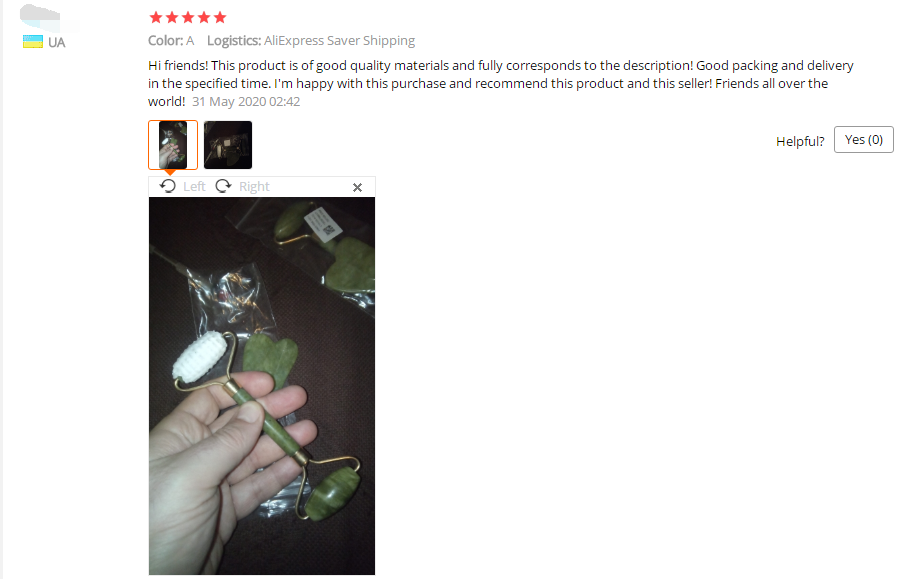Click the review date 31 May 2020
Image resolution: width=898 pixels, height=579 pixels.
coord(246,102)
